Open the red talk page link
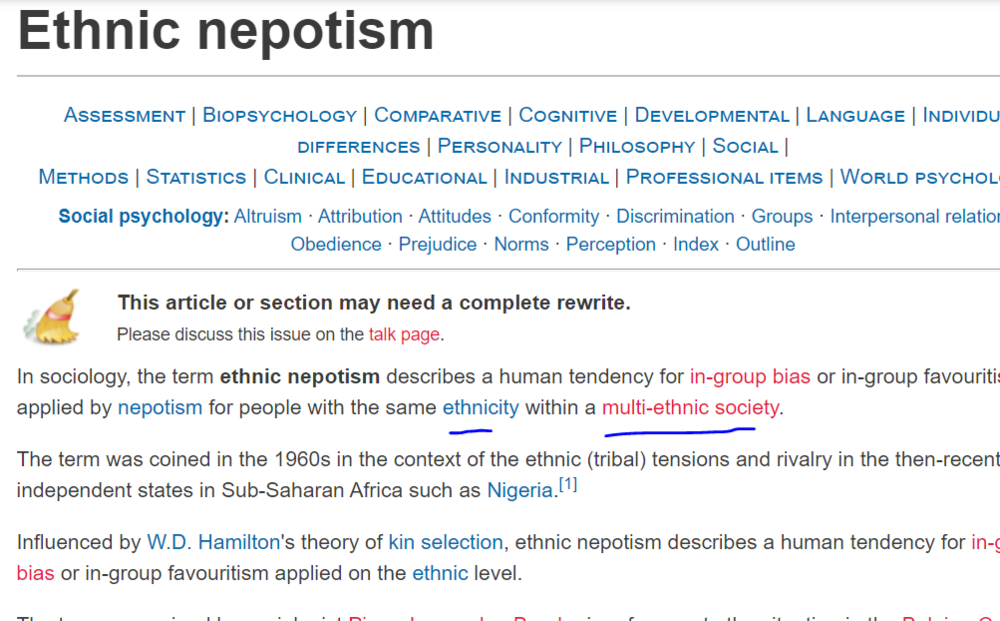This screenshot has height=621, width=1000. tap(404, 335)
